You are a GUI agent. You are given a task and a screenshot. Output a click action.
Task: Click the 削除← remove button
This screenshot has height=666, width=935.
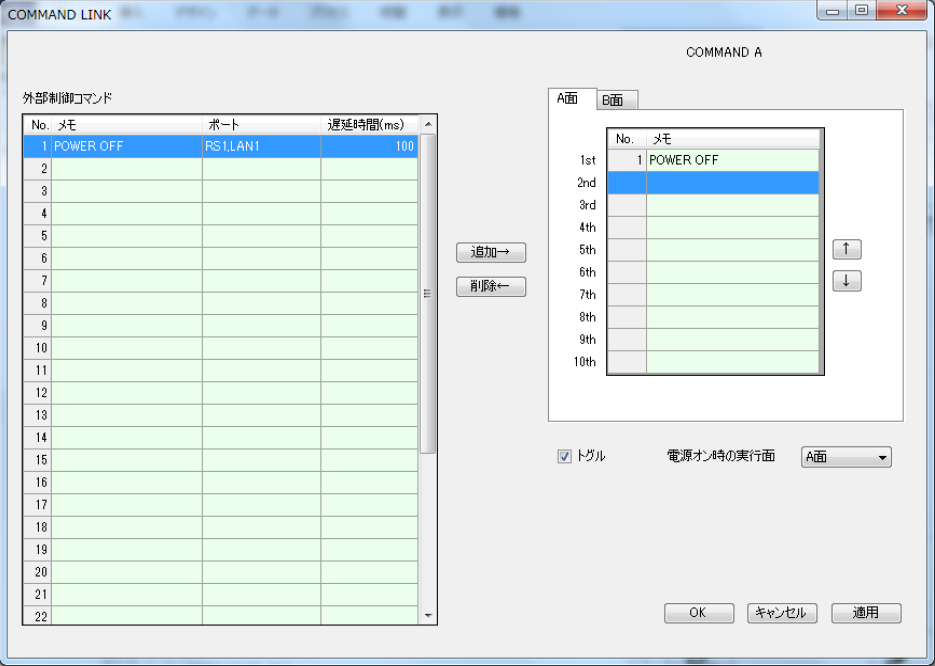click(490, 287)
